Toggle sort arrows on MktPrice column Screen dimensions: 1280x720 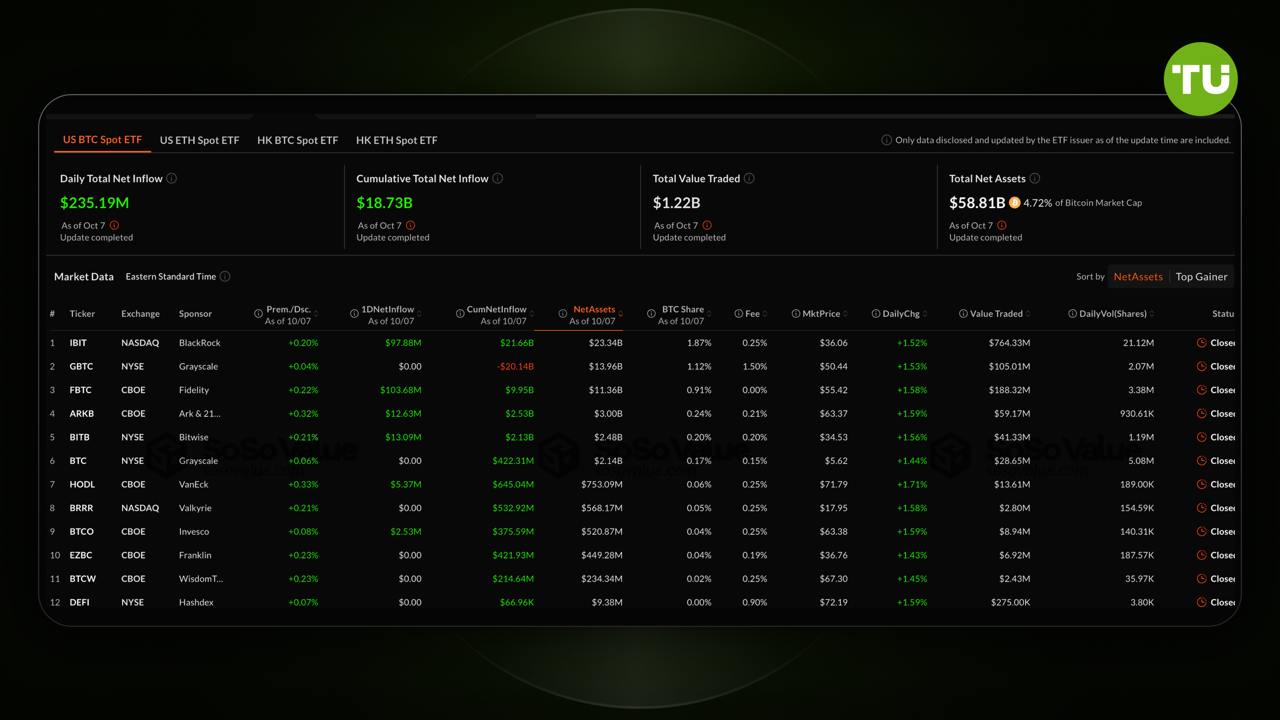pyautogui.click(x=845, y=314)
